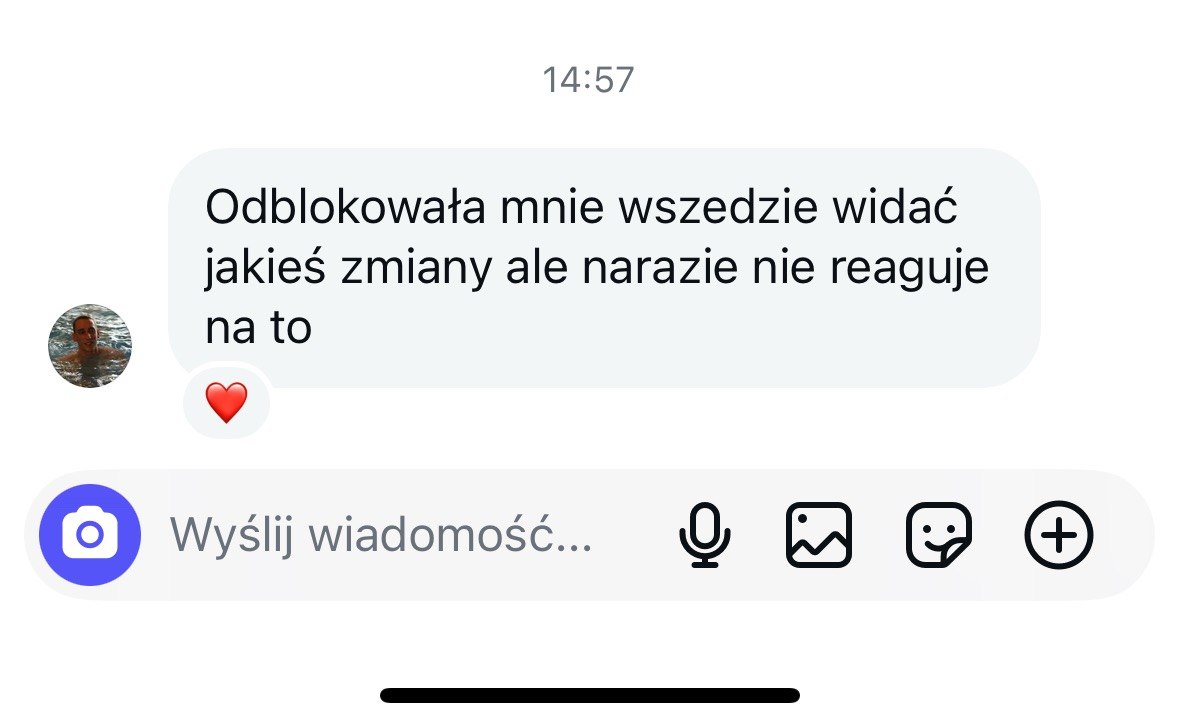Open the sticker picker smiley icon
The width and height of the screenshot is (1179, 727).
[938, 535]
